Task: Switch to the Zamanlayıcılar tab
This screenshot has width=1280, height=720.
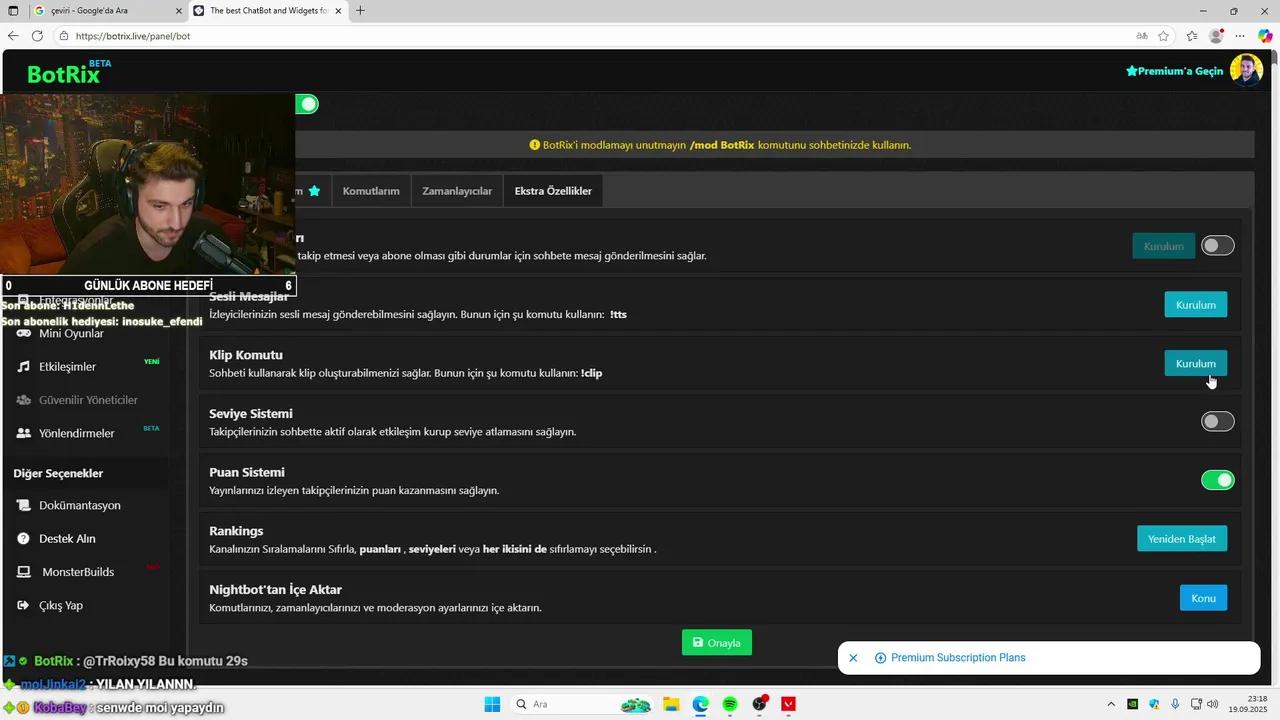Action: [x=457, y=191]
